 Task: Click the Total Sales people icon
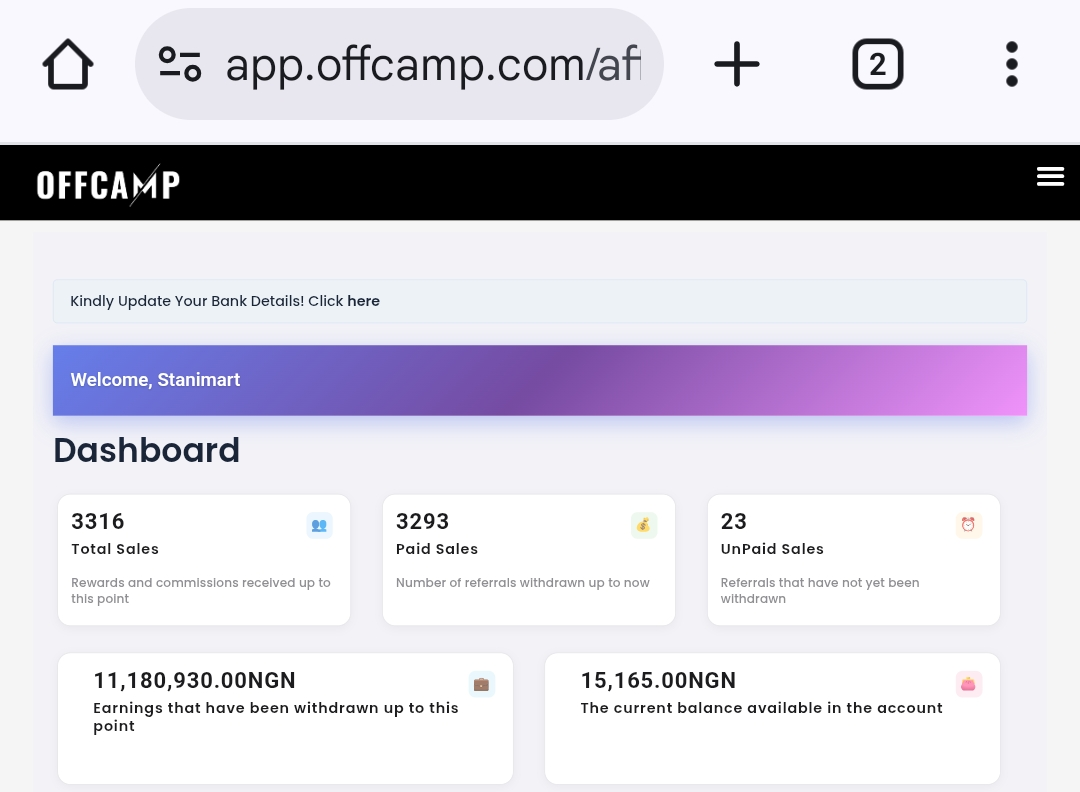click(319, 525)
